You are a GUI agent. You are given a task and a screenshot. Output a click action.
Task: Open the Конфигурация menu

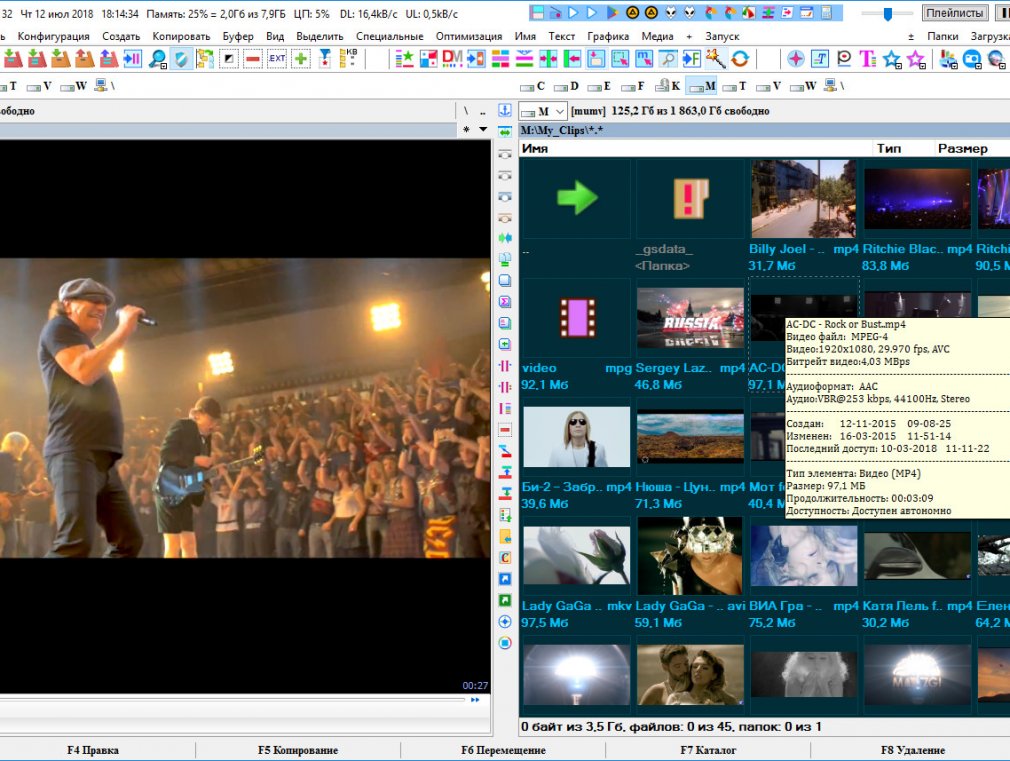pyautogui.click(x=53, y=37)
